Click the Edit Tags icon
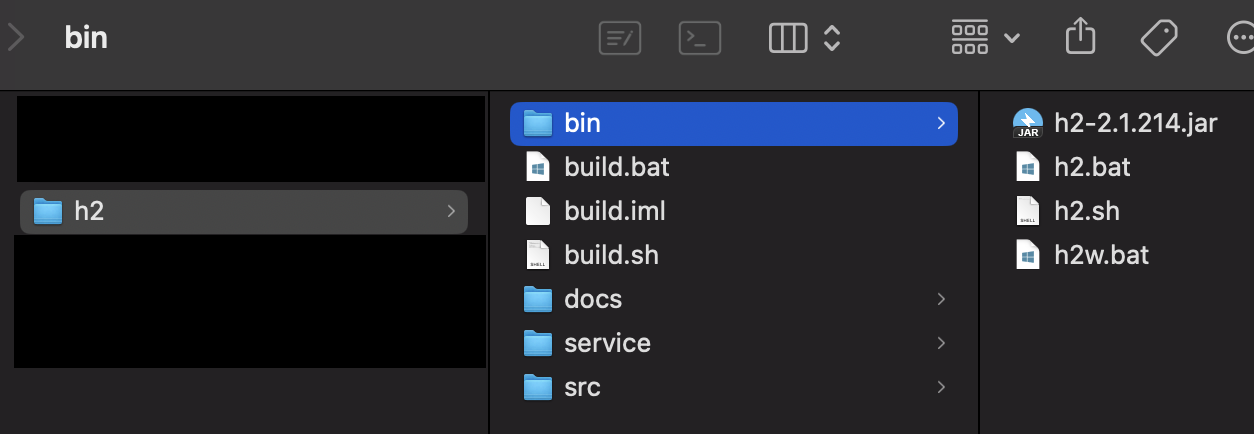 tap(1159, 38)
